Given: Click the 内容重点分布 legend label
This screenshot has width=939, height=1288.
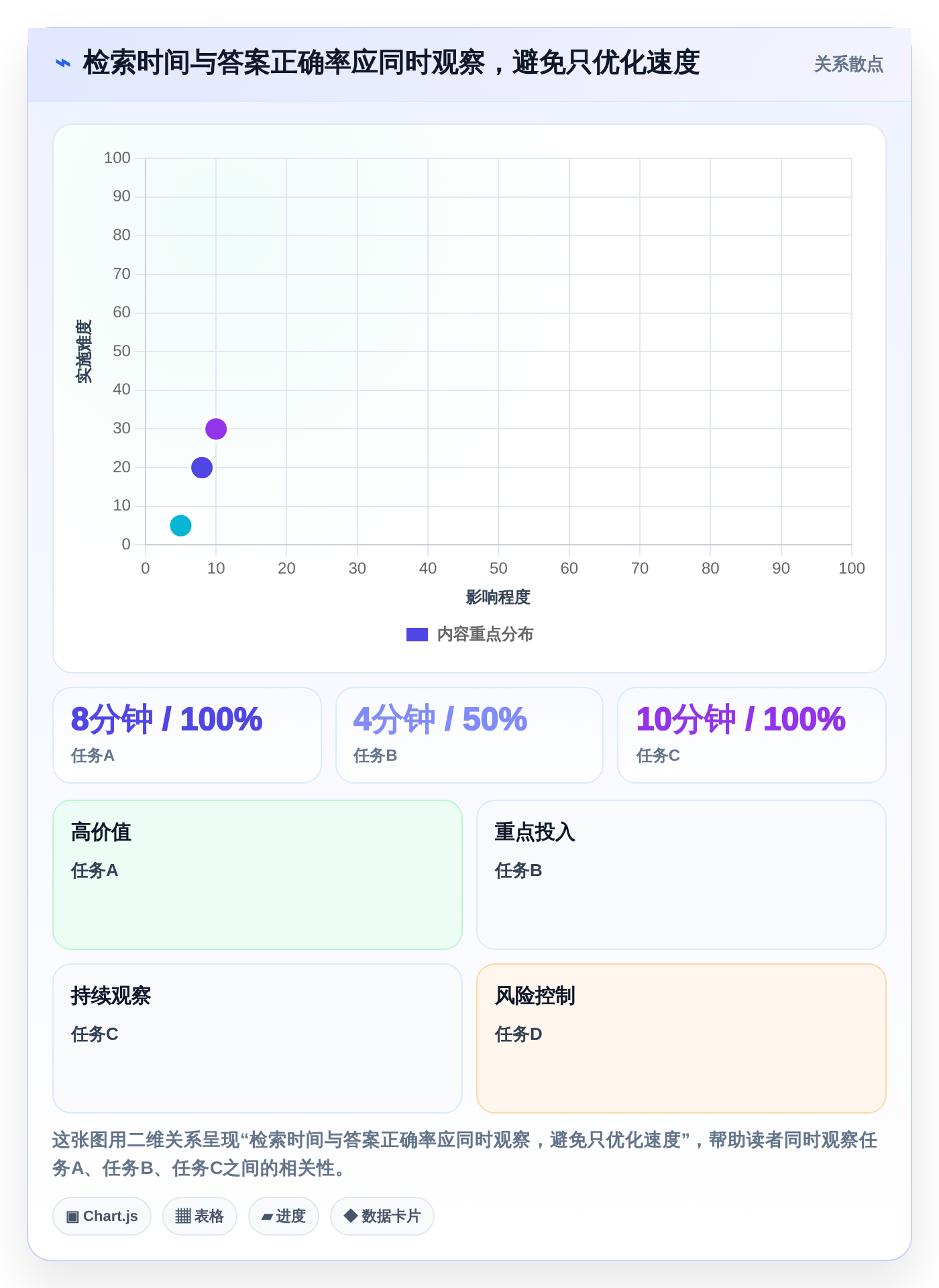Looking at the screenshot, I should [485, 635].
